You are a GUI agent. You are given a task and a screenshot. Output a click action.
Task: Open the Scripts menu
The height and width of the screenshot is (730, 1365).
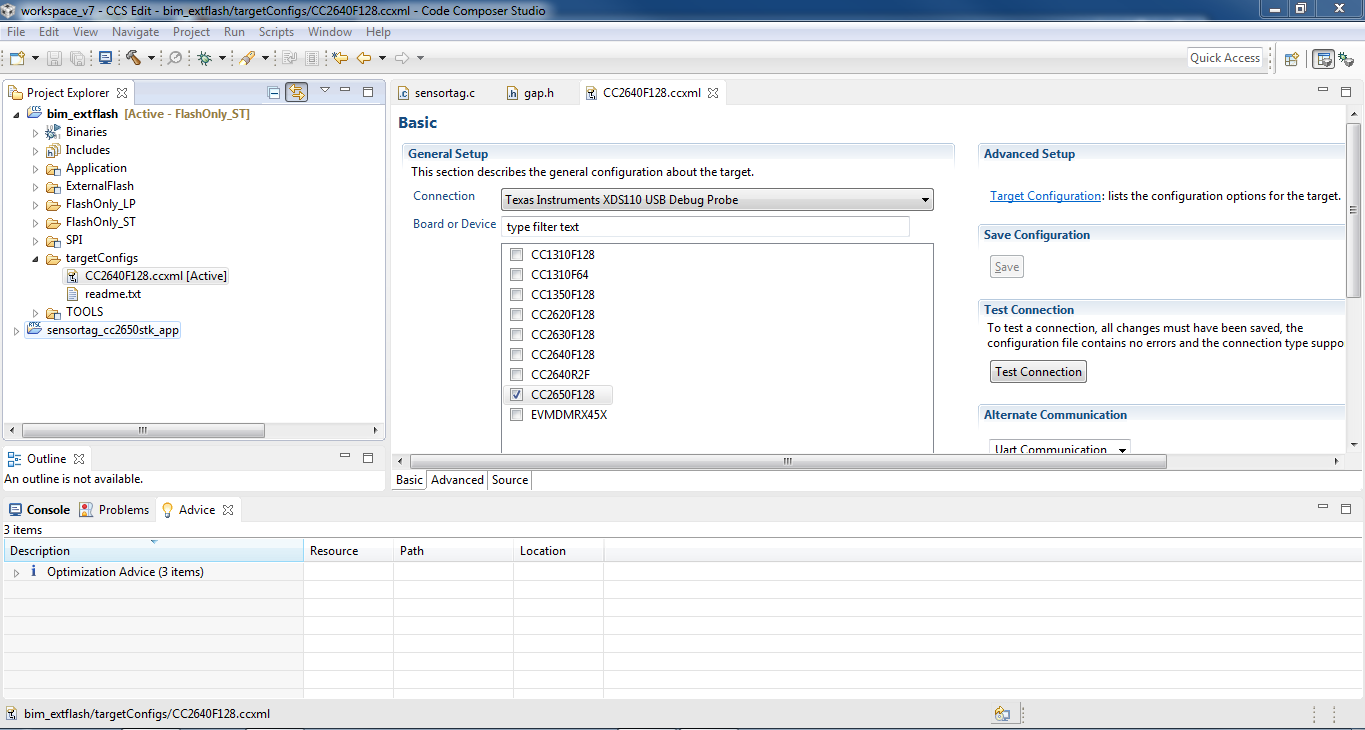pyautogui.click(x=276, y=32)
